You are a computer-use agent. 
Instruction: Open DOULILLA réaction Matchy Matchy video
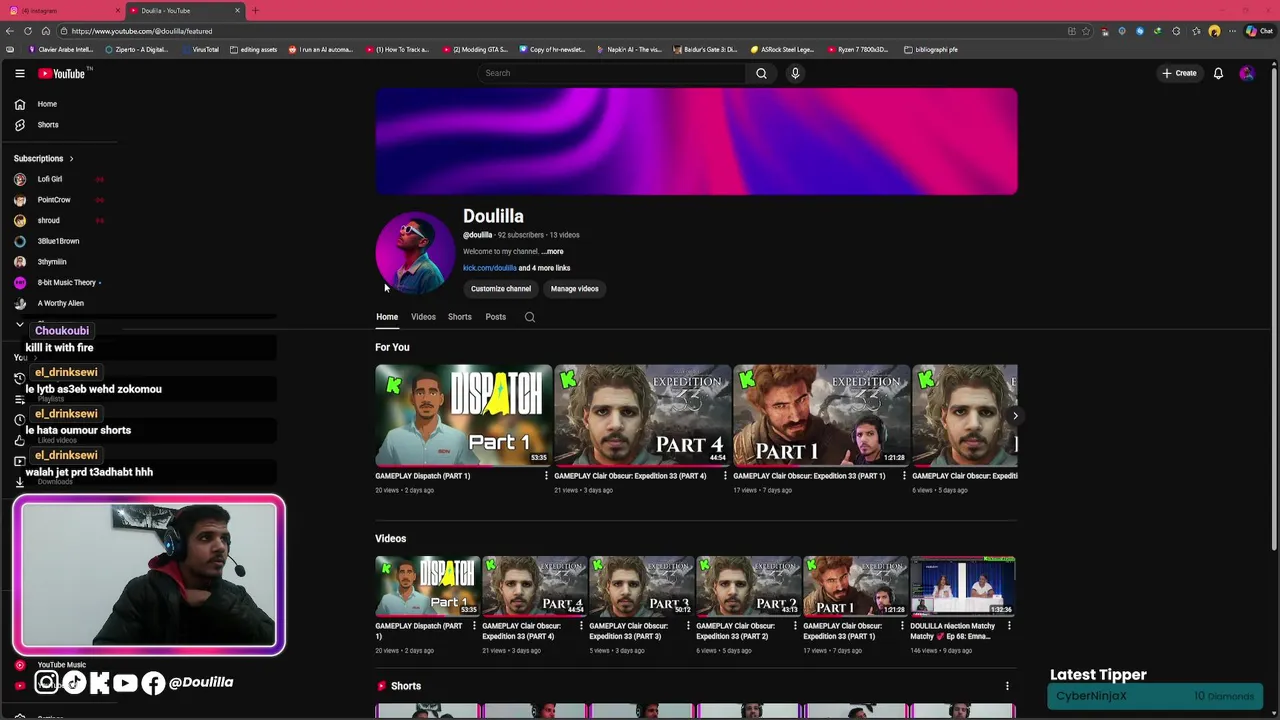pyautogui.click(x=963, y=586)
